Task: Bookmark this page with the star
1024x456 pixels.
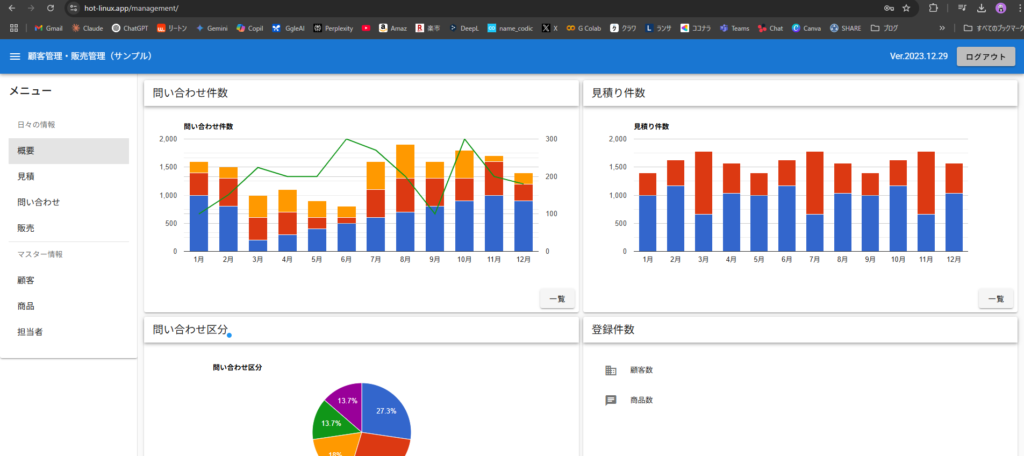Action: [906, 8]
